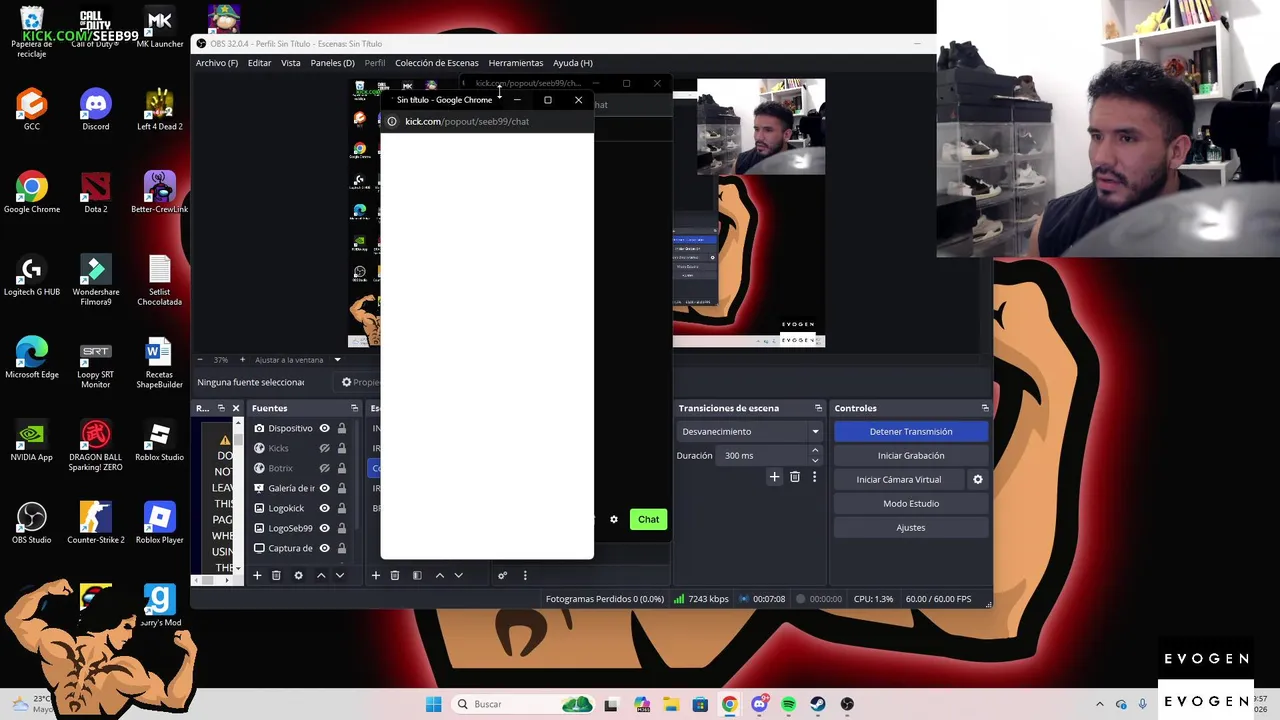Open Dota 2 desktop shortcut
Image resolution: width=1280 pixels, height=720 pixels.
coord(96,193)
